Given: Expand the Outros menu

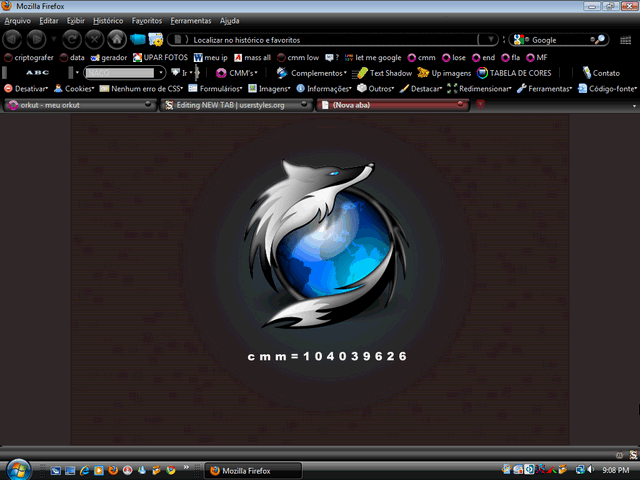Looking at the screenshot, I should coord(375,89).
